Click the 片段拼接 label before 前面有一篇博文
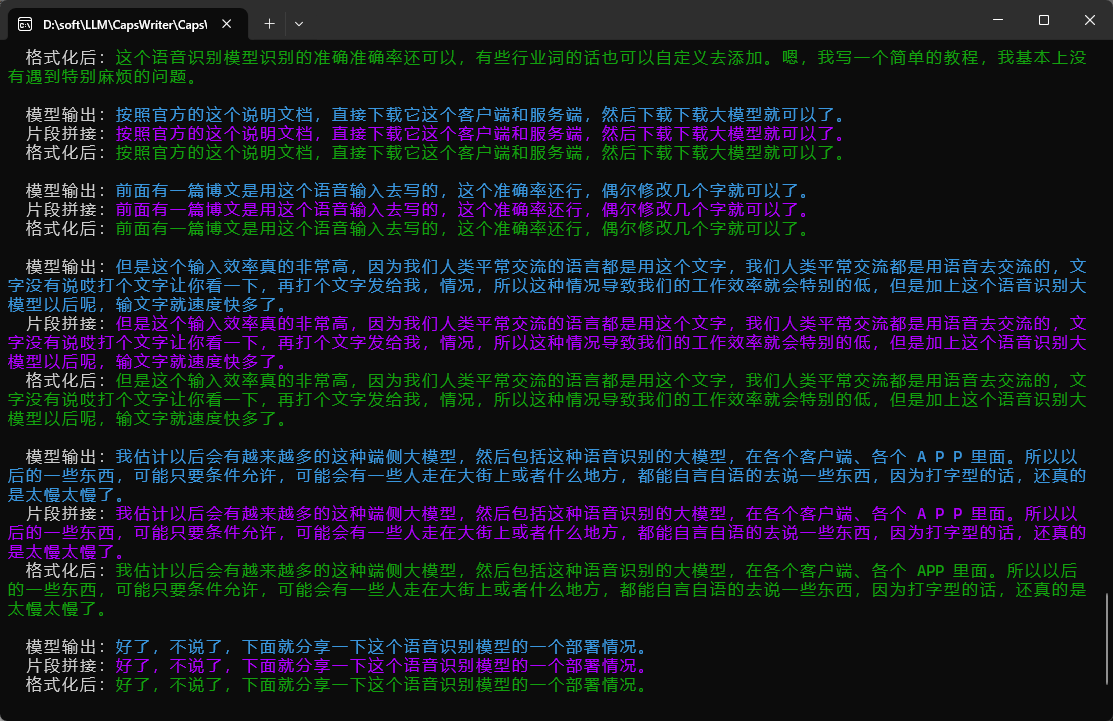Image resolution: width=1113 pixels, height=721 pixels. [61, 210]
